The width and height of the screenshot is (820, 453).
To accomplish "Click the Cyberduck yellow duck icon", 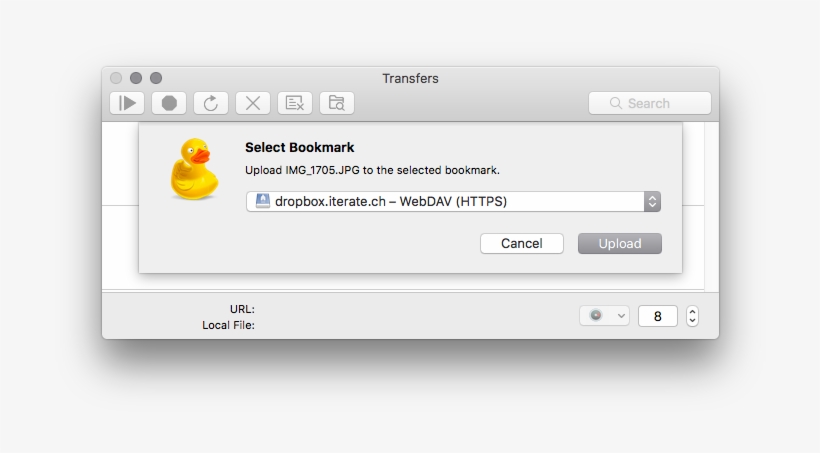I will (192, 168).
